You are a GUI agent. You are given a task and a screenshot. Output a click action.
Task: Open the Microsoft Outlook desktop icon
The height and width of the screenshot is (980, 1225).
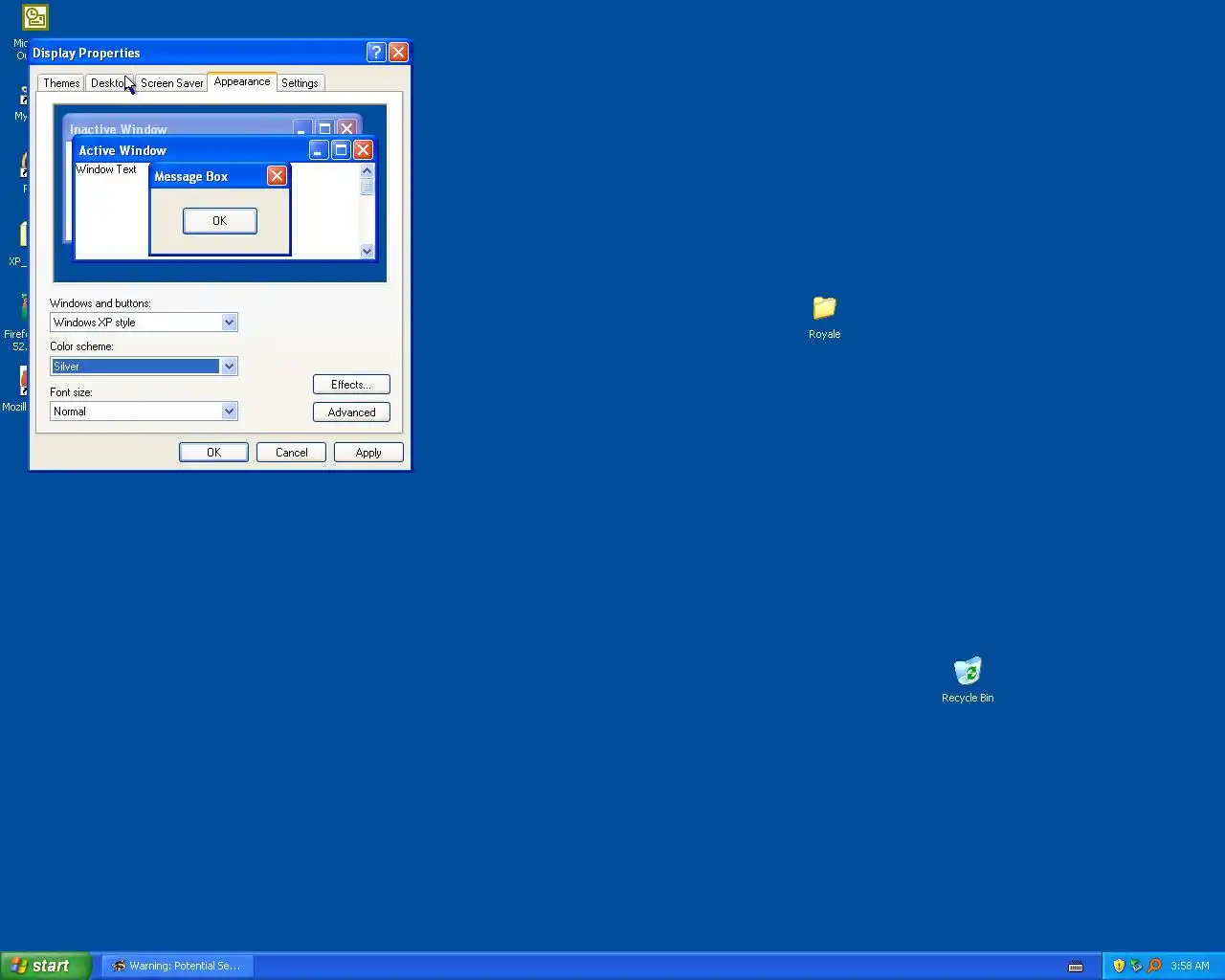point(34,17)
